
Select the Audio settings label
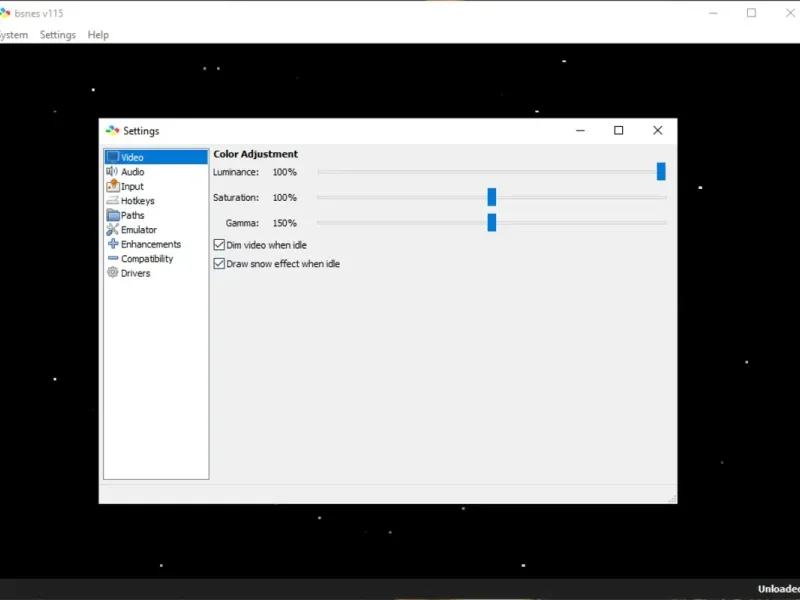(133, 172)
